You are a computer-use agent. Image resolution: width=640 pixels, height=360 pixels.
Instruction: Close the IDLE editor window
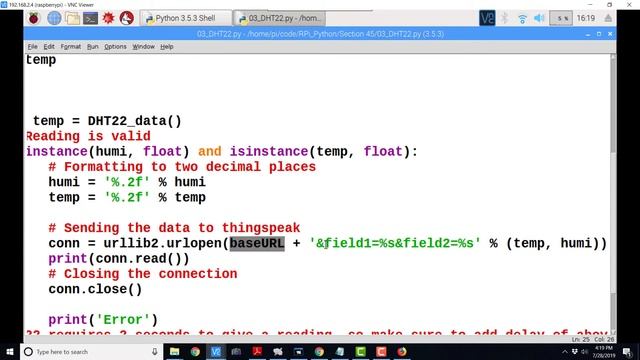coord(610,34)
